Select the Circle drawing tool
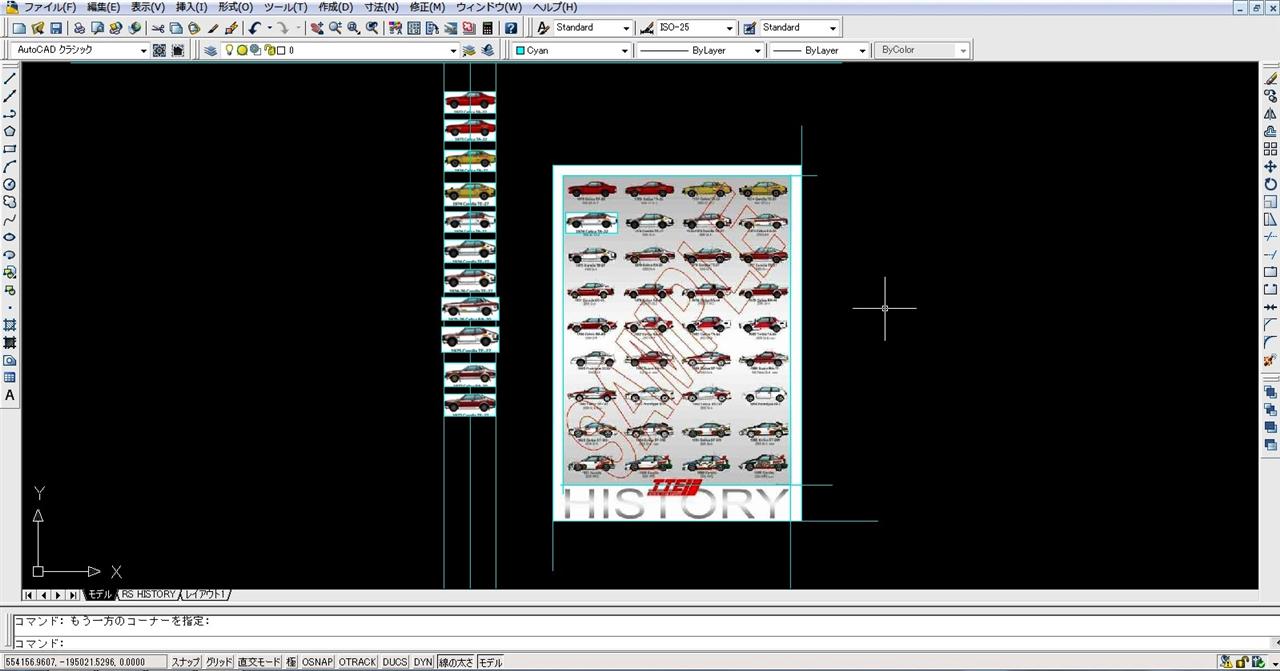 coord(10,184)
